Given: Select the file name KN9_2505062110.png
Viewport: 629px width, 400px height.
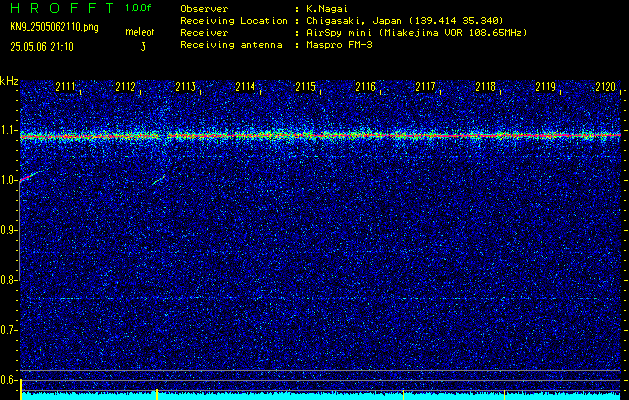Looking at the screenshot, I should (54, 27).
